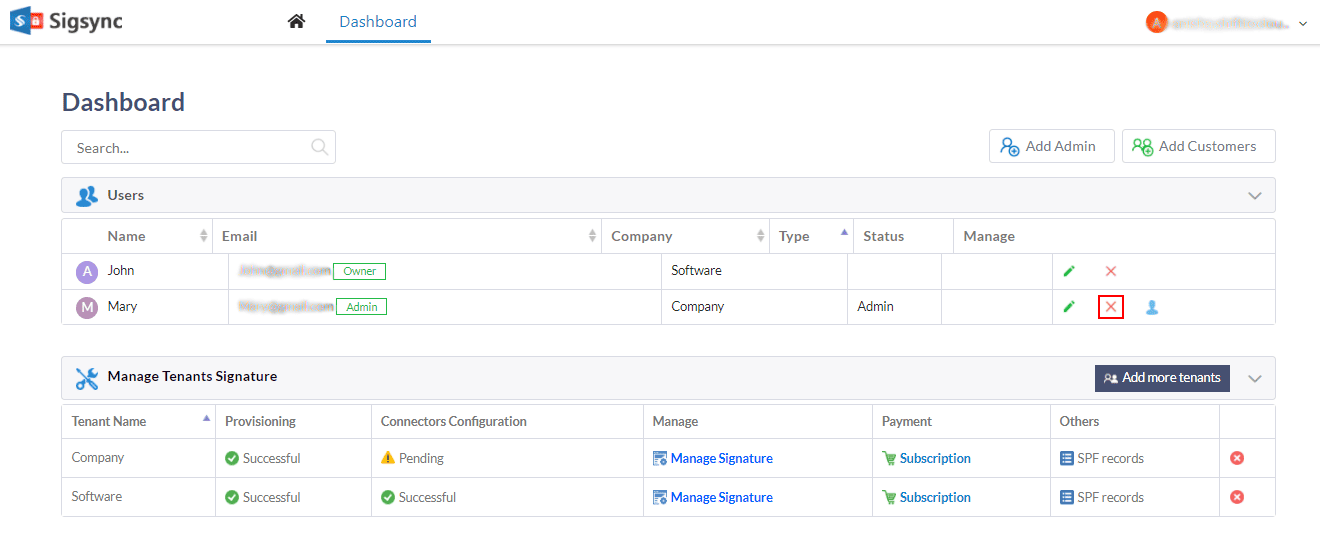Viewport: 1320px width, 549px height.
Task: Remove the Company tenant with the red circle icon
Action: click(x=1237, y=458)
